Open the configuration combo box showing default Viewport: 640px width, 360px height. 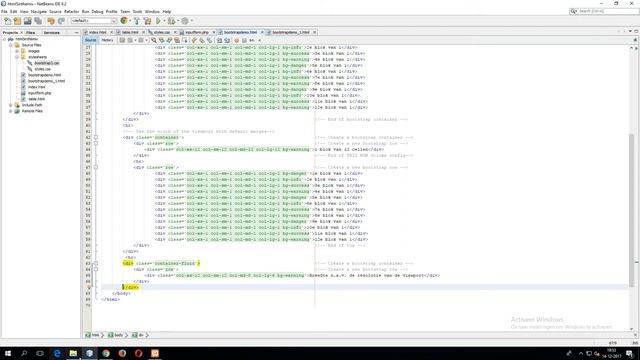[x=94, y=21]
